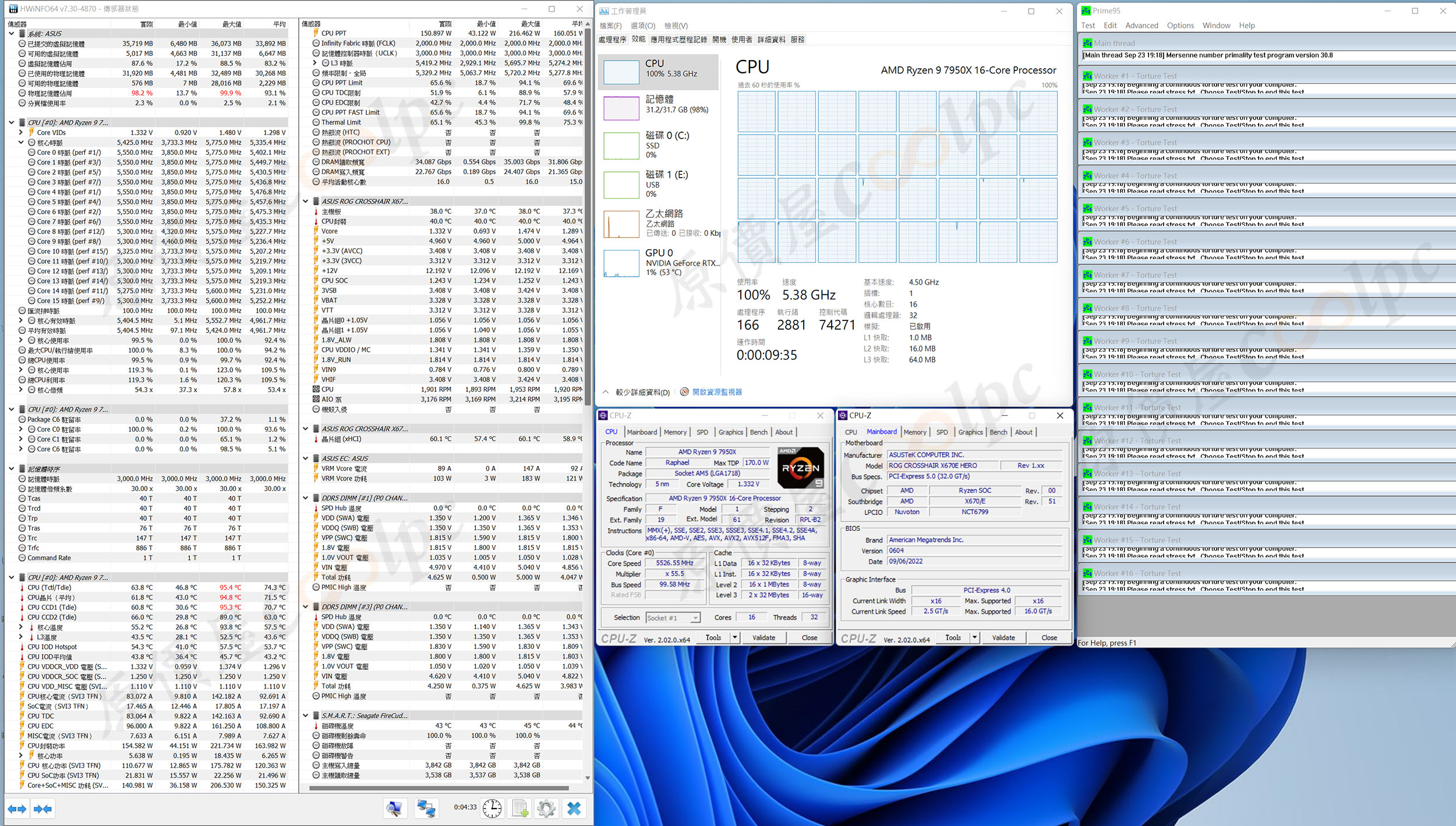This screenshot has height=826, width=1456.
Task: Collapse details chevron in Task Manager
Action: click(x=606, y=392)
